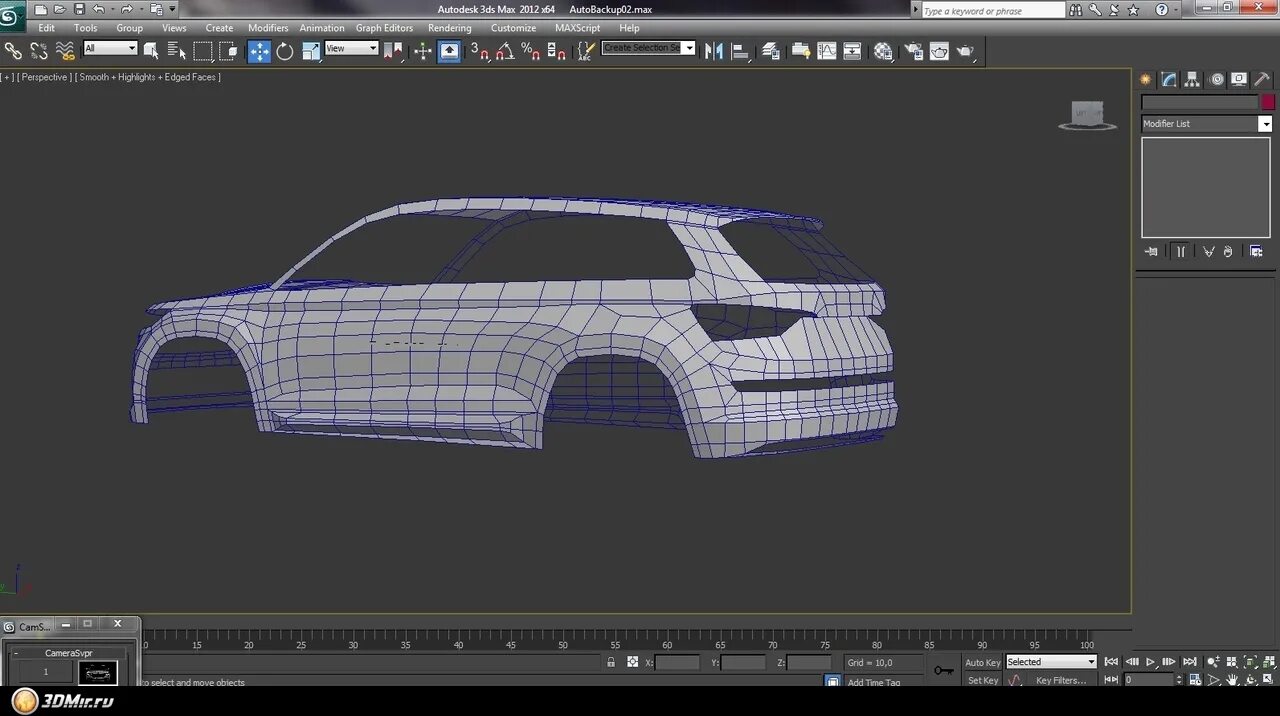Click the Render Setup teapot icon
The width and height of the screenshot is (1280, 716).
[x=913, y=51]
